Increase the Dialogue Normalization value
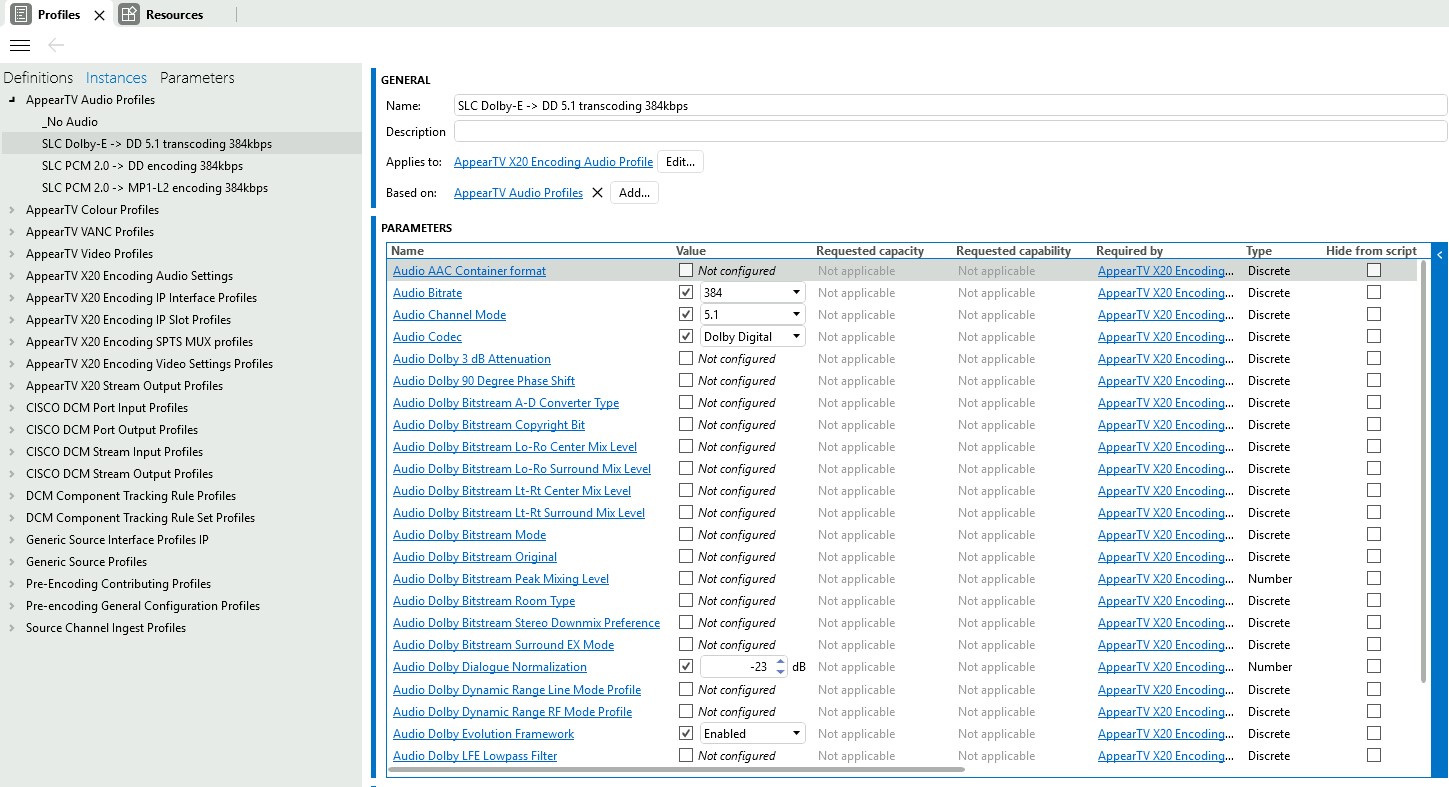This screenshot has width=1449, height=787. 781,662
